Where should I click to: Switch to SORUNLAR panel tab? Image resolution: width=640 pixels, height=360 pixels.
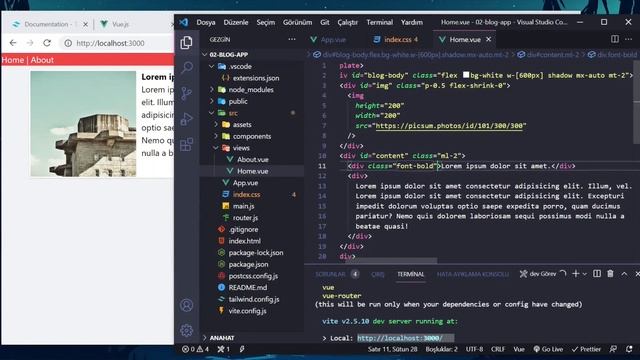pyautogui.click(x=330, y=274)
